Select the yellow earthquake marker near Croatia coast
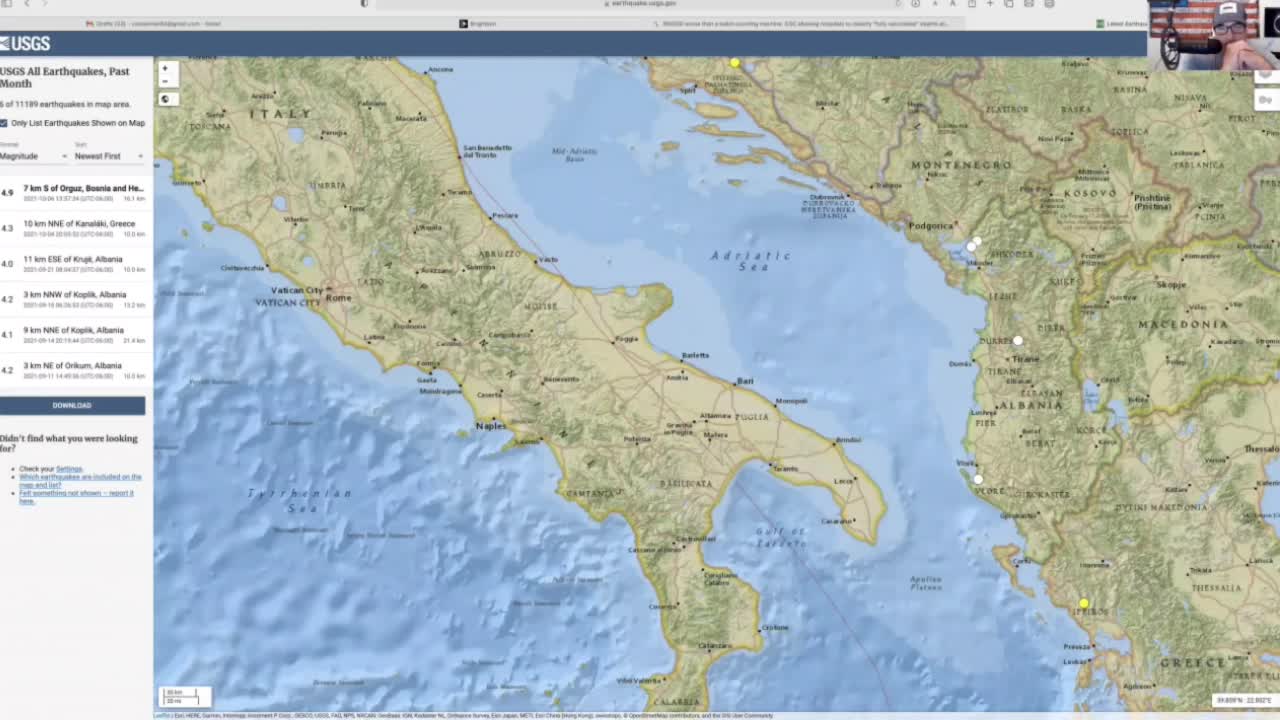This screenshot has height=720, width=1280. point(735,63)
